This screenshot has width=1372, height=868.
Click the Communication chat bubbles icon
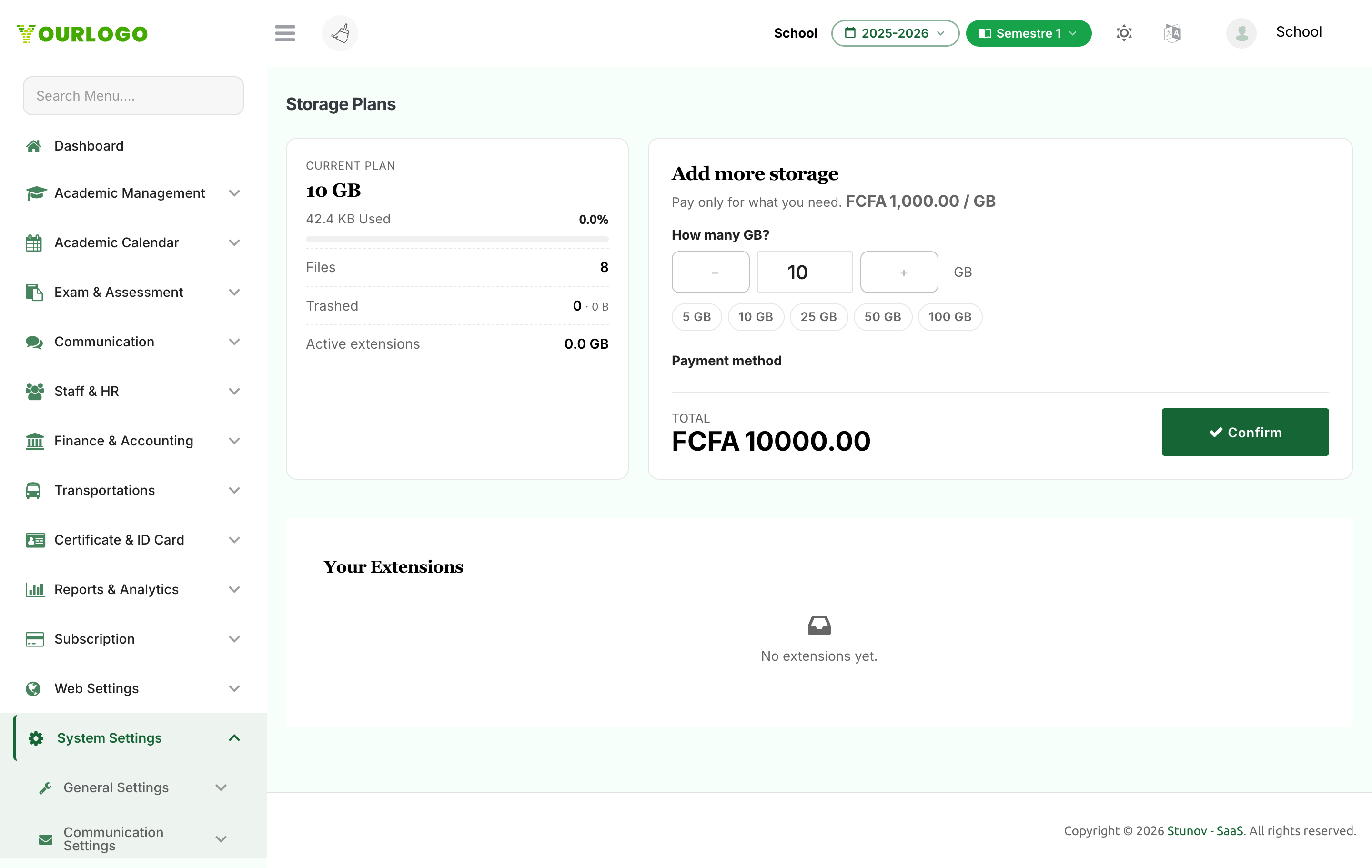tap(34, 342)
